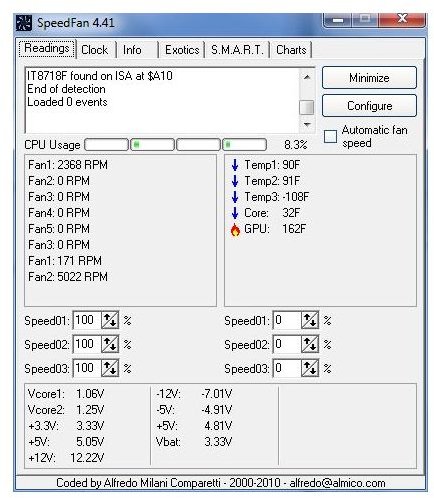Click the alfredo@almico.com status bar text
This screenshot has height=498, width=434.
(337, 483)
